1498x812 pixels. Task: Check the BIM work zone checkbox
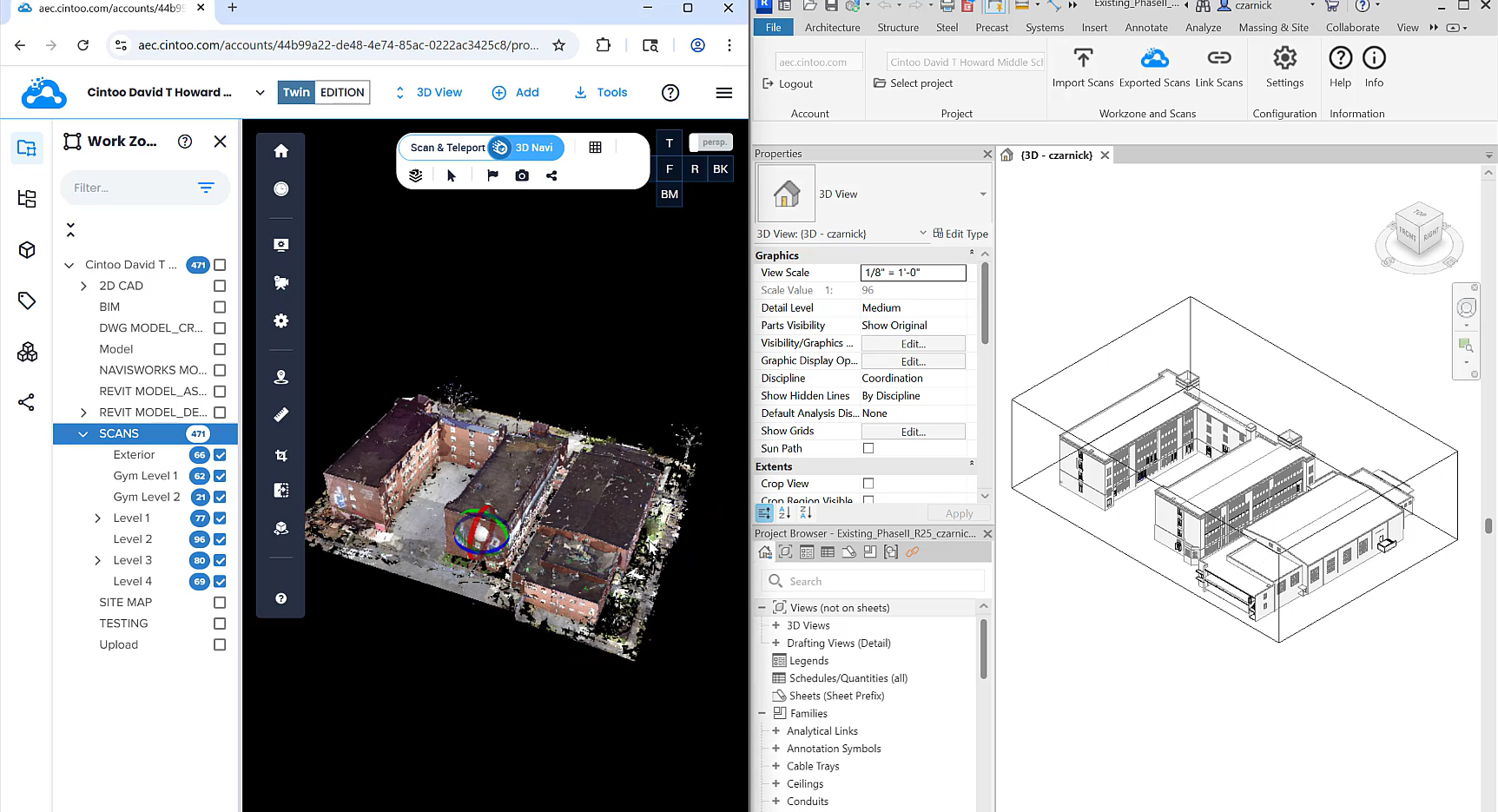click(220, 307)
